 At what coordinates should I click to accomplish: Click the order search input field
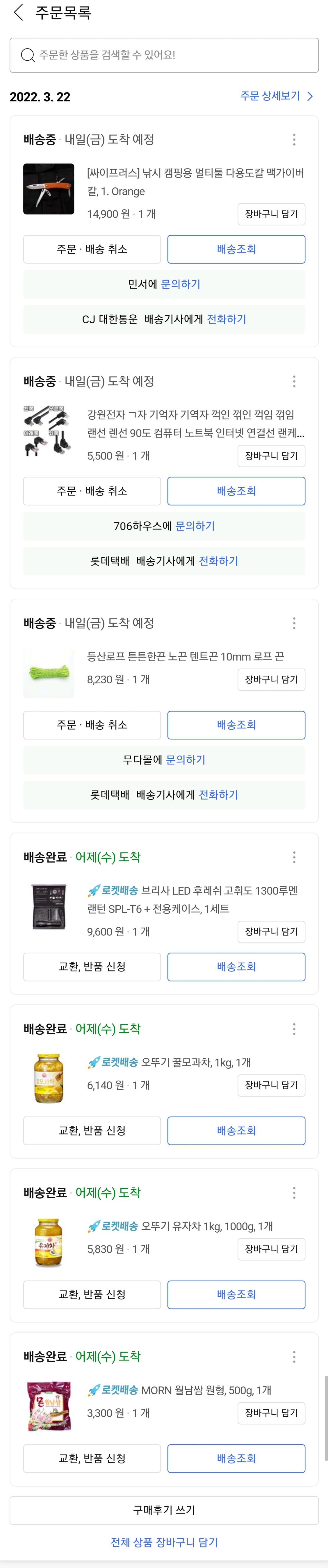click(x=171, y=55)
